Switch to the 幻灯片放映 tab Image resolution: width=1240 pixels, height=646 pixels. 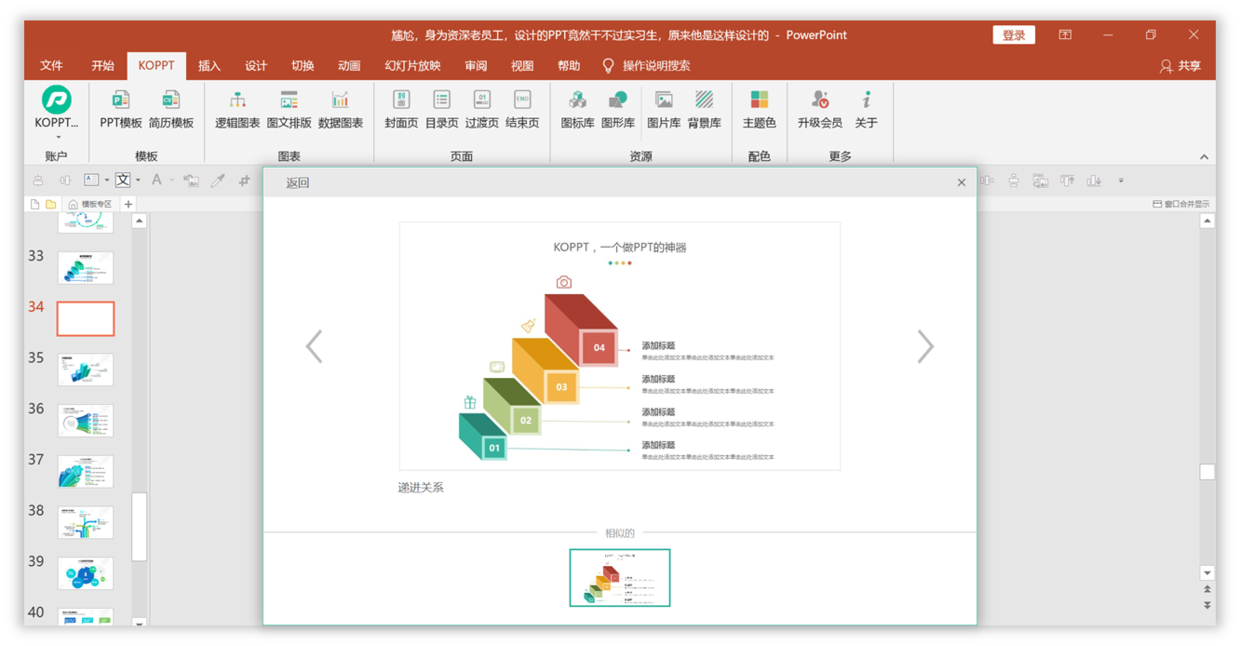coord(413,66)
